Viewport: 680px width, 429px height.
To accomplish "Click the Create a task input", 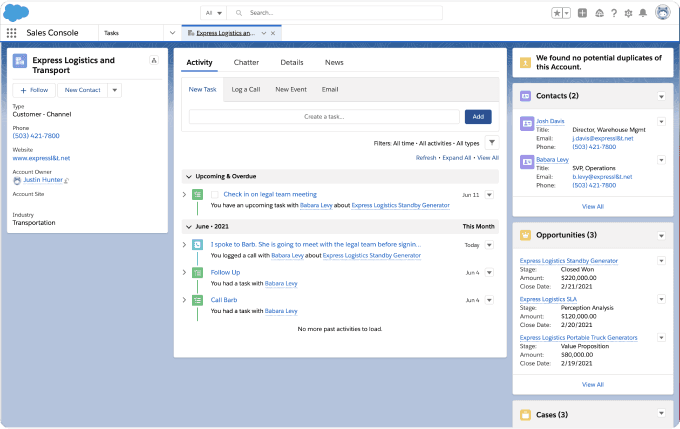I will pos(324,117).
